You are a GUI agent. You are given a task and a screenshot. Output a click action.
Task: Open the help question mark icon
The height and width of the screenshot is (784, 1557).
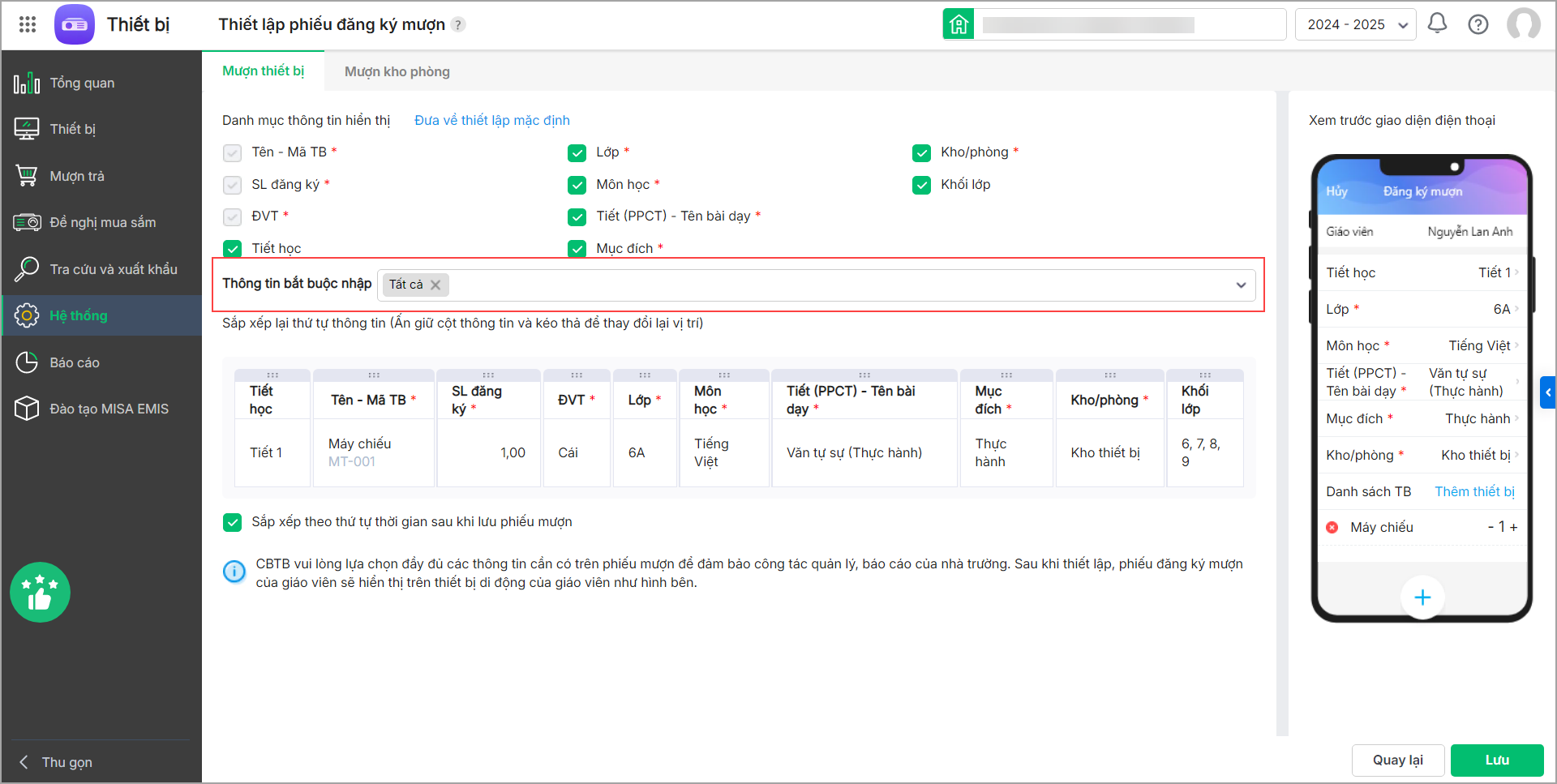[1478, 24]
